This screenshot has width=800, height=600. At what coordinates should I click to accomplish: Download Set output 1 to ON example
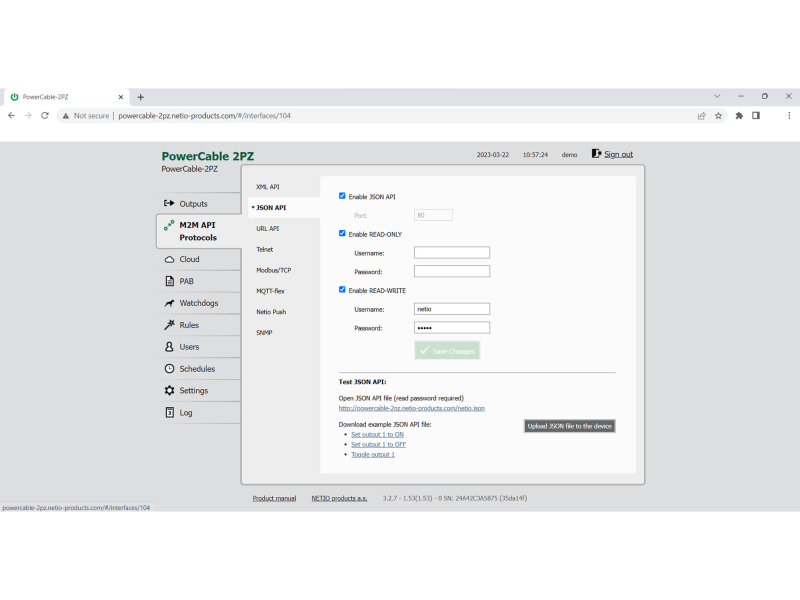(378, 435)
